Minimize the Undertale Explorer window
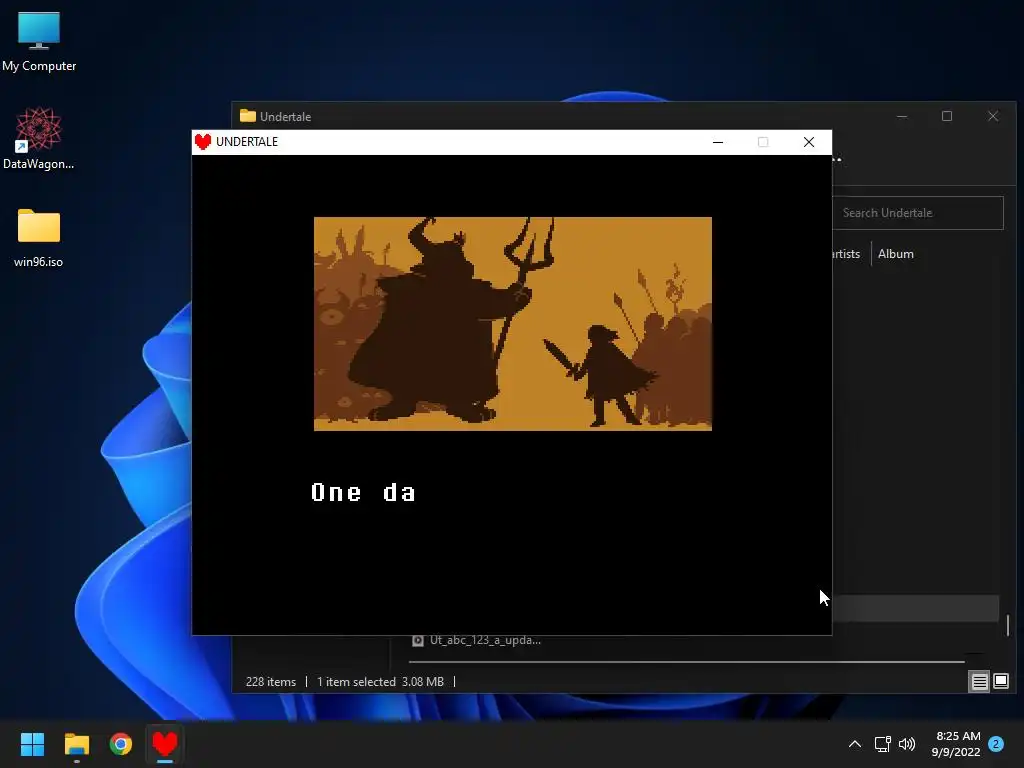 coord(902,116)
